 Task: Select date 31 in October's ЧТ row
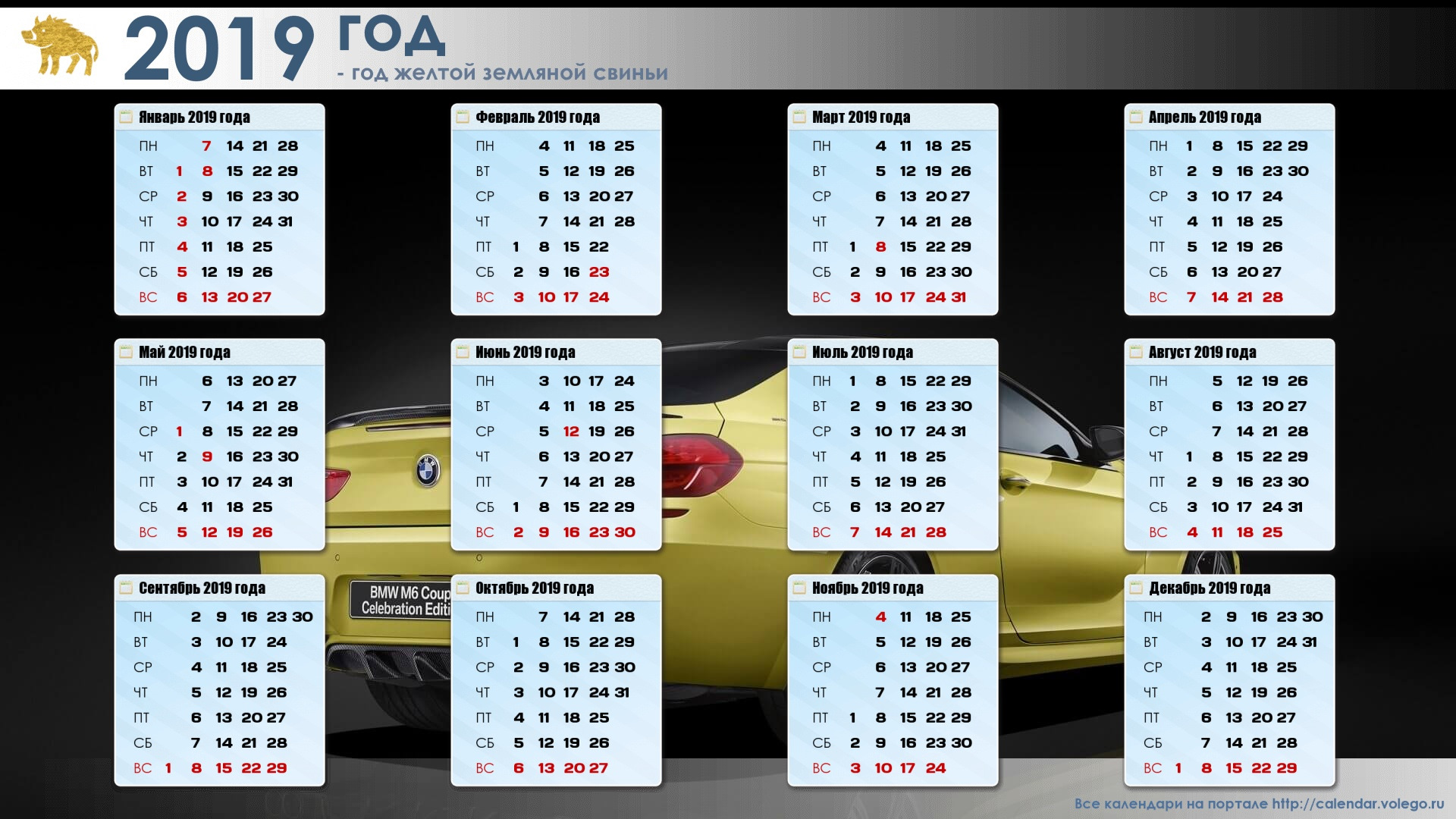pyautogui.click(x=622, y=692)
